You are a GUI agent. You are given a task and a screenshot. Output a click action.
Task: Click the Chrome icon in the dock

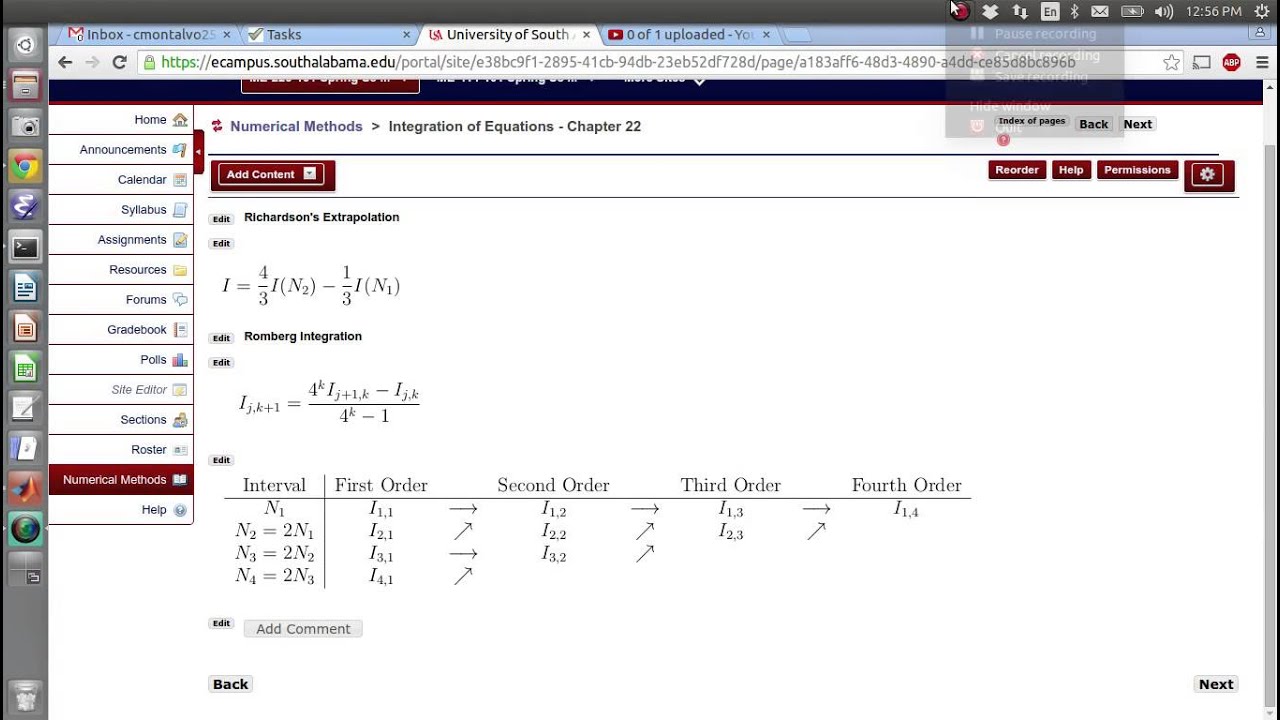(x=25, y=166)
